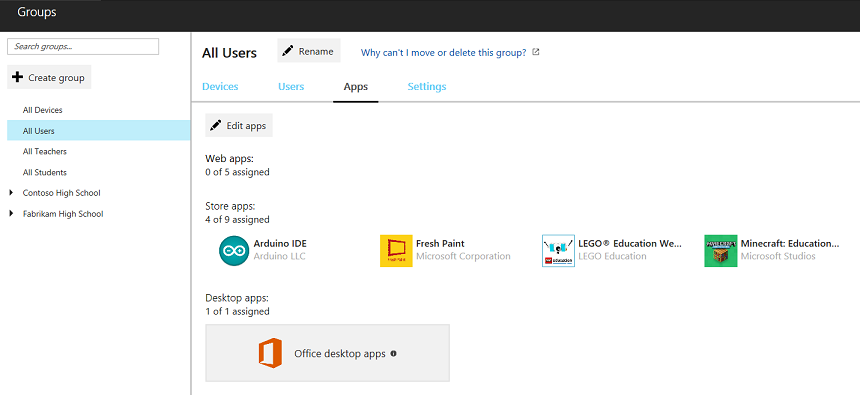Click the Office logo icon
The image size is (860, 395).
(270, 353)
